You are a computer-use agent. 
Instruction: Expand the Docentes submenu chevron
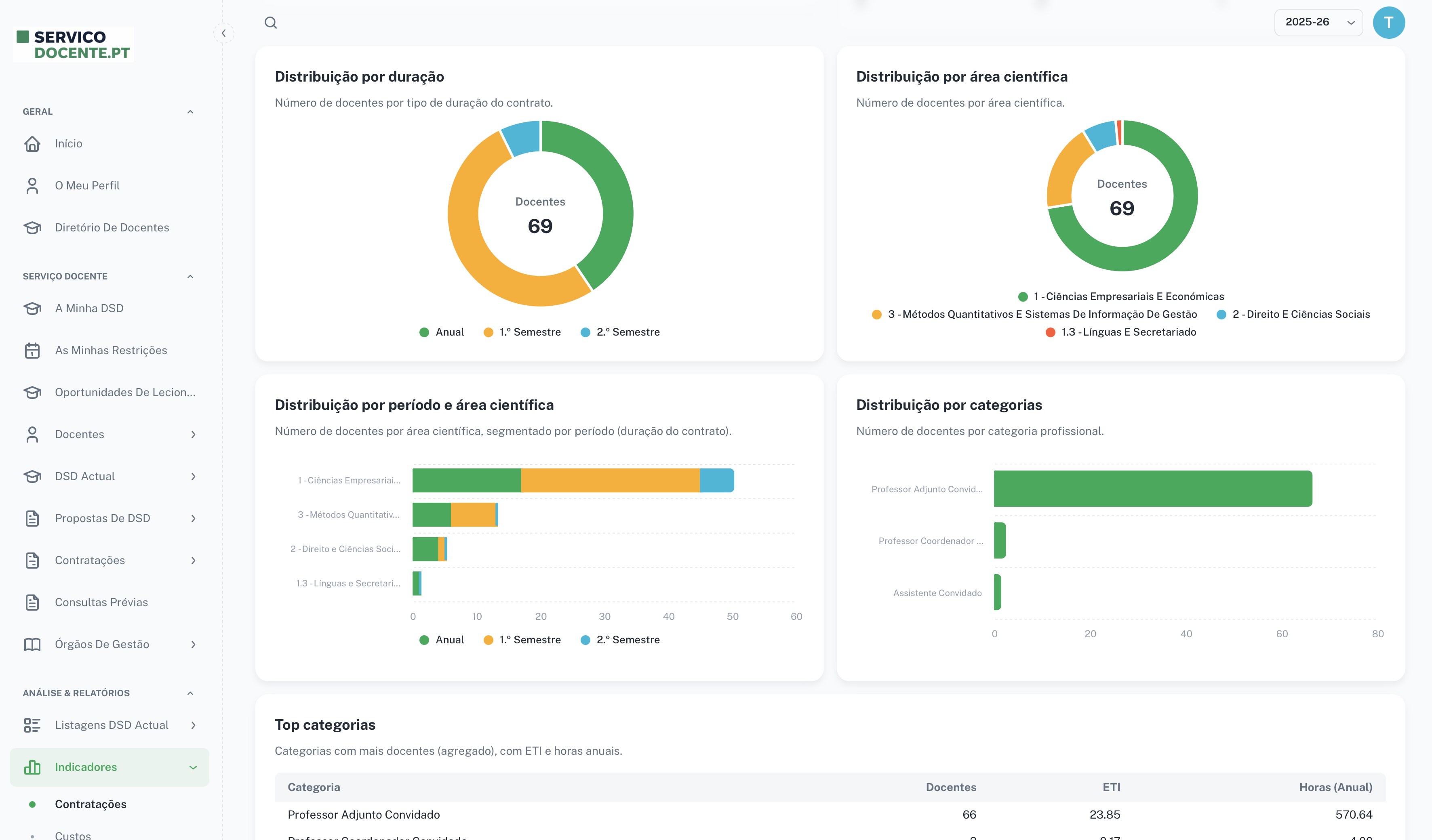click(x=193, y=435)
